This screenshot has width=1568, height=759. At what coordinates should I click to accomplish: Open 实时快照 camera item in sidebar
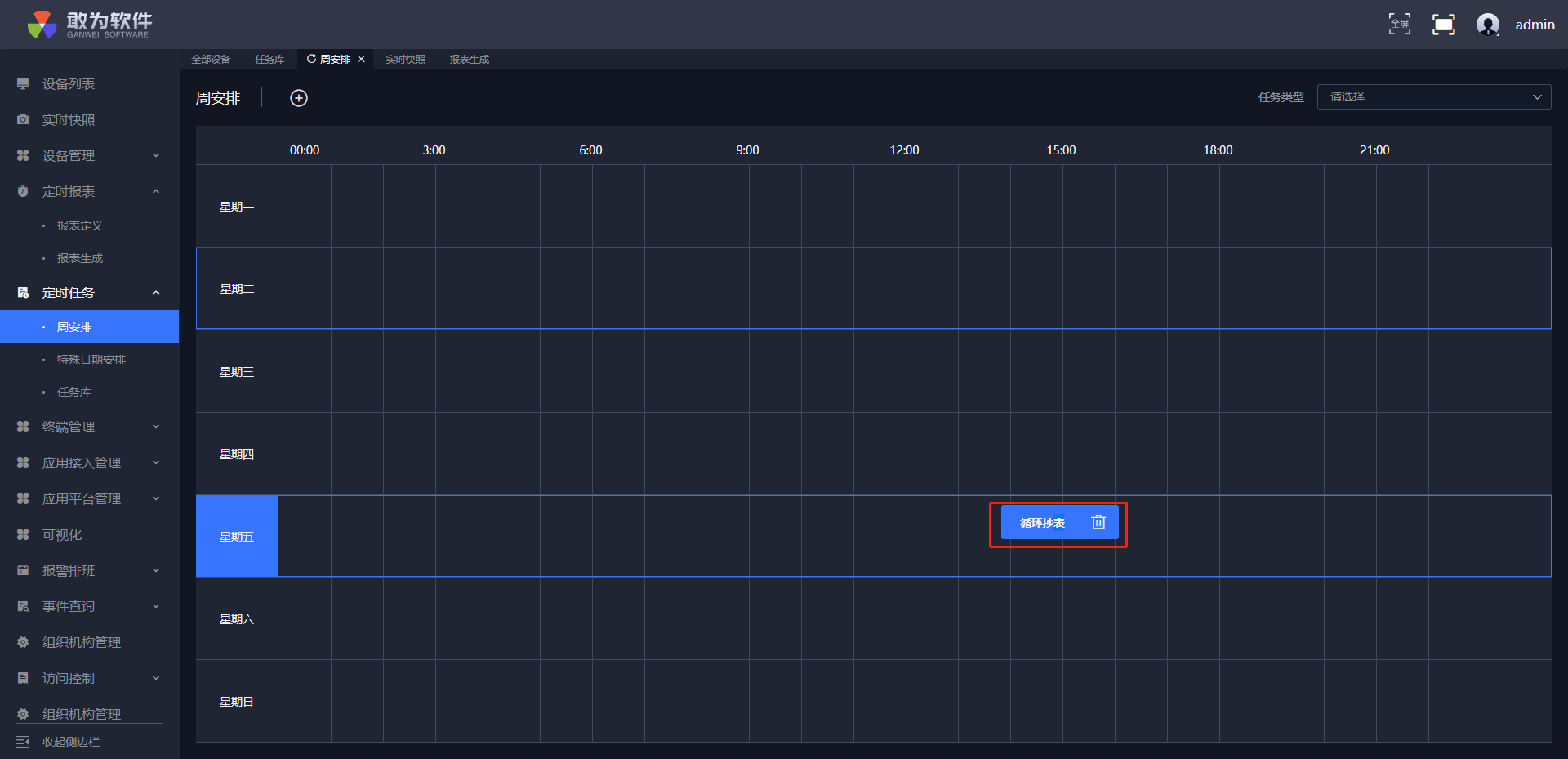(69, 120)
